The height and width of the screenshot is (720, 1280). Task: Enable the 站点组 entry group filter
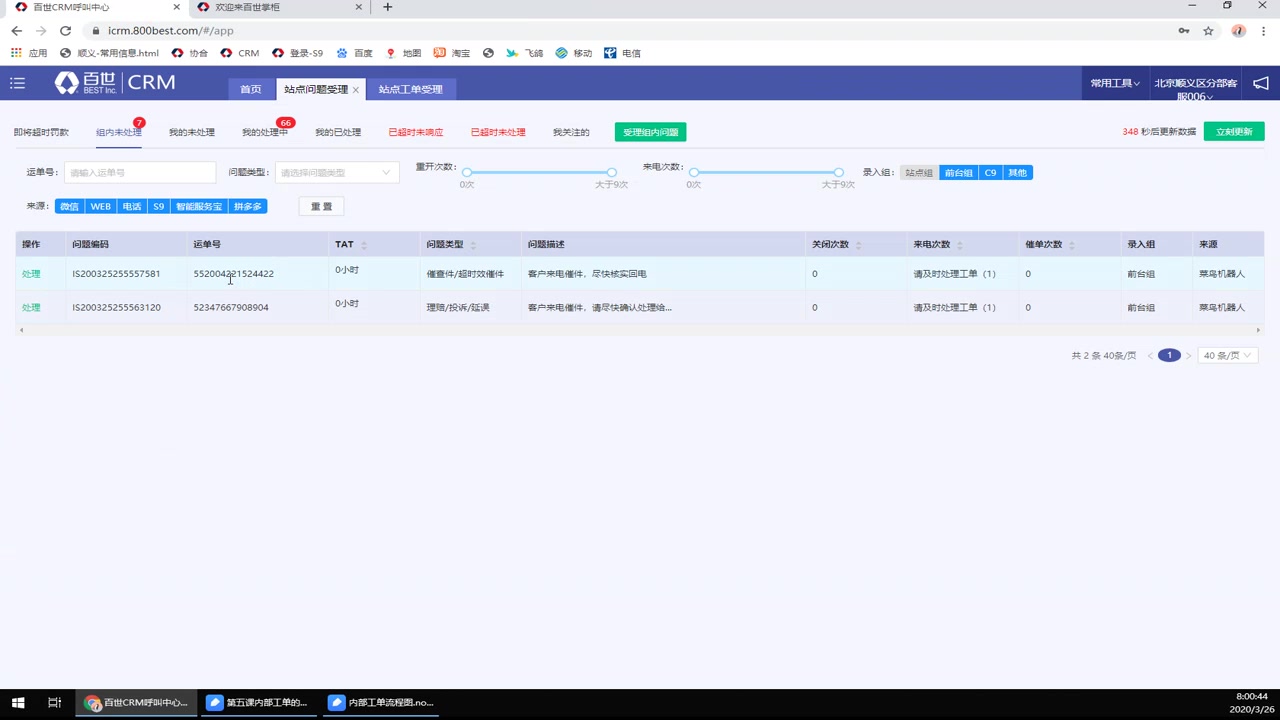click(x=919, y=173)
